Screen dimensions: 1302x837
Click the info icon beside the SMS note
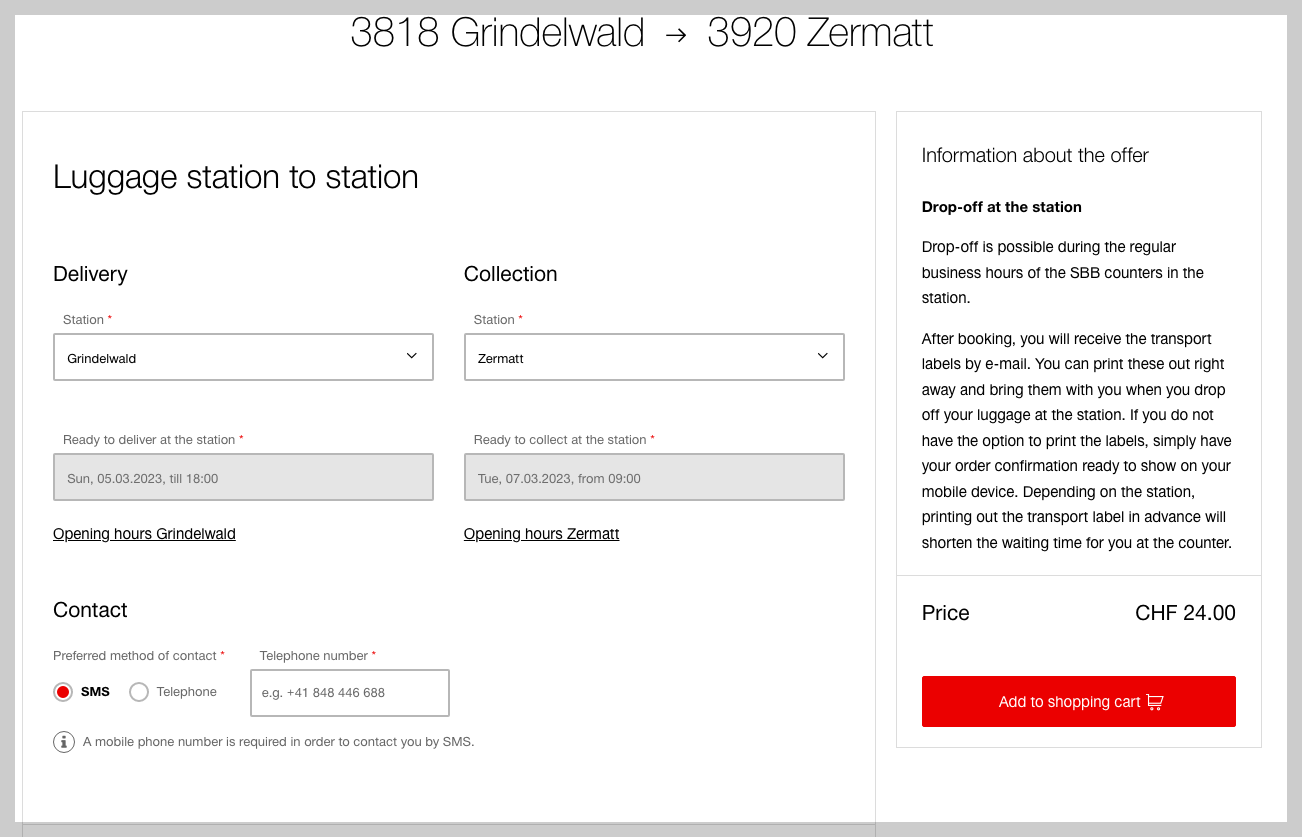[x=64, y=742]
